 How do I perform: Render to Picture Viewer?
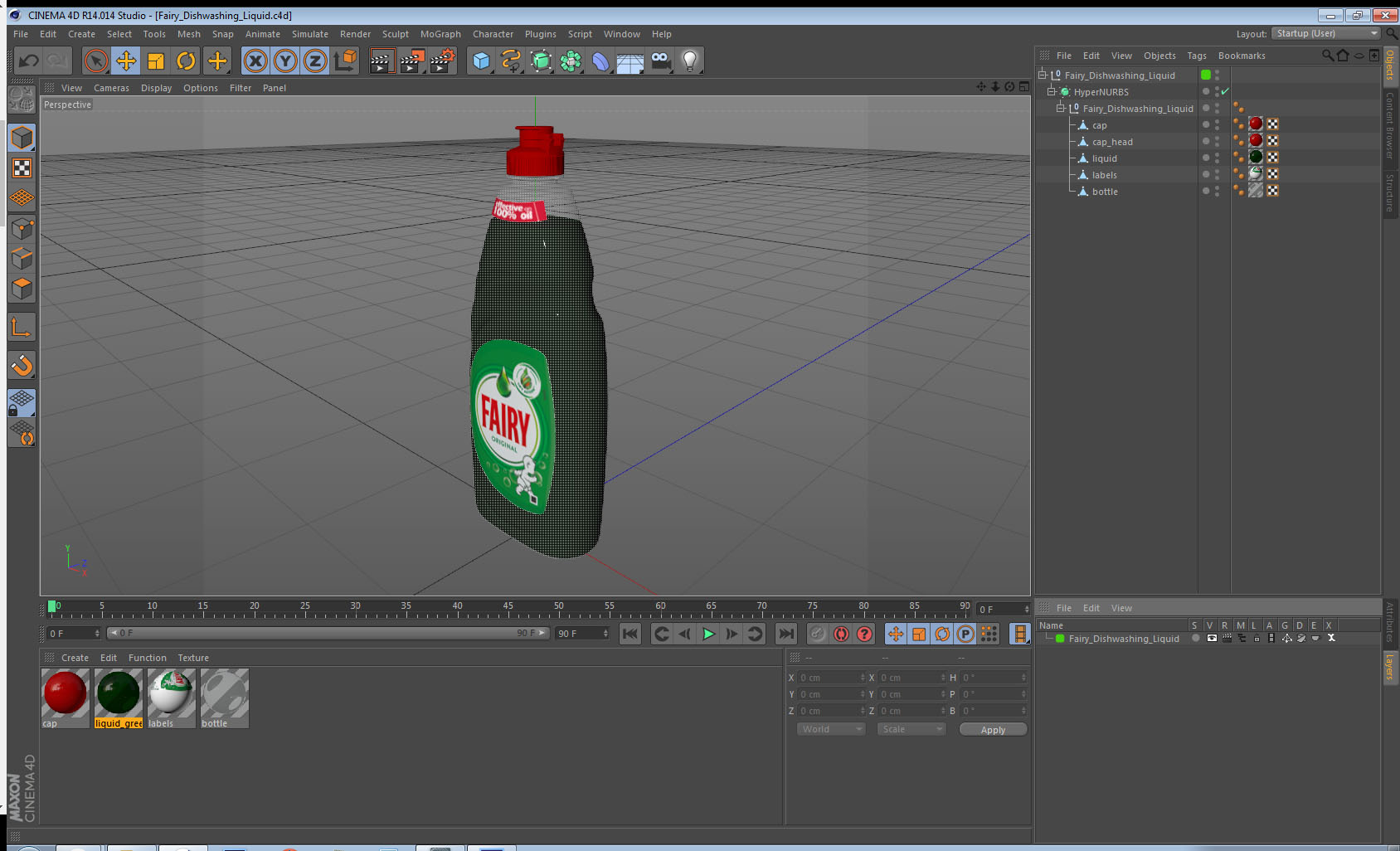[x=412, y=61]
